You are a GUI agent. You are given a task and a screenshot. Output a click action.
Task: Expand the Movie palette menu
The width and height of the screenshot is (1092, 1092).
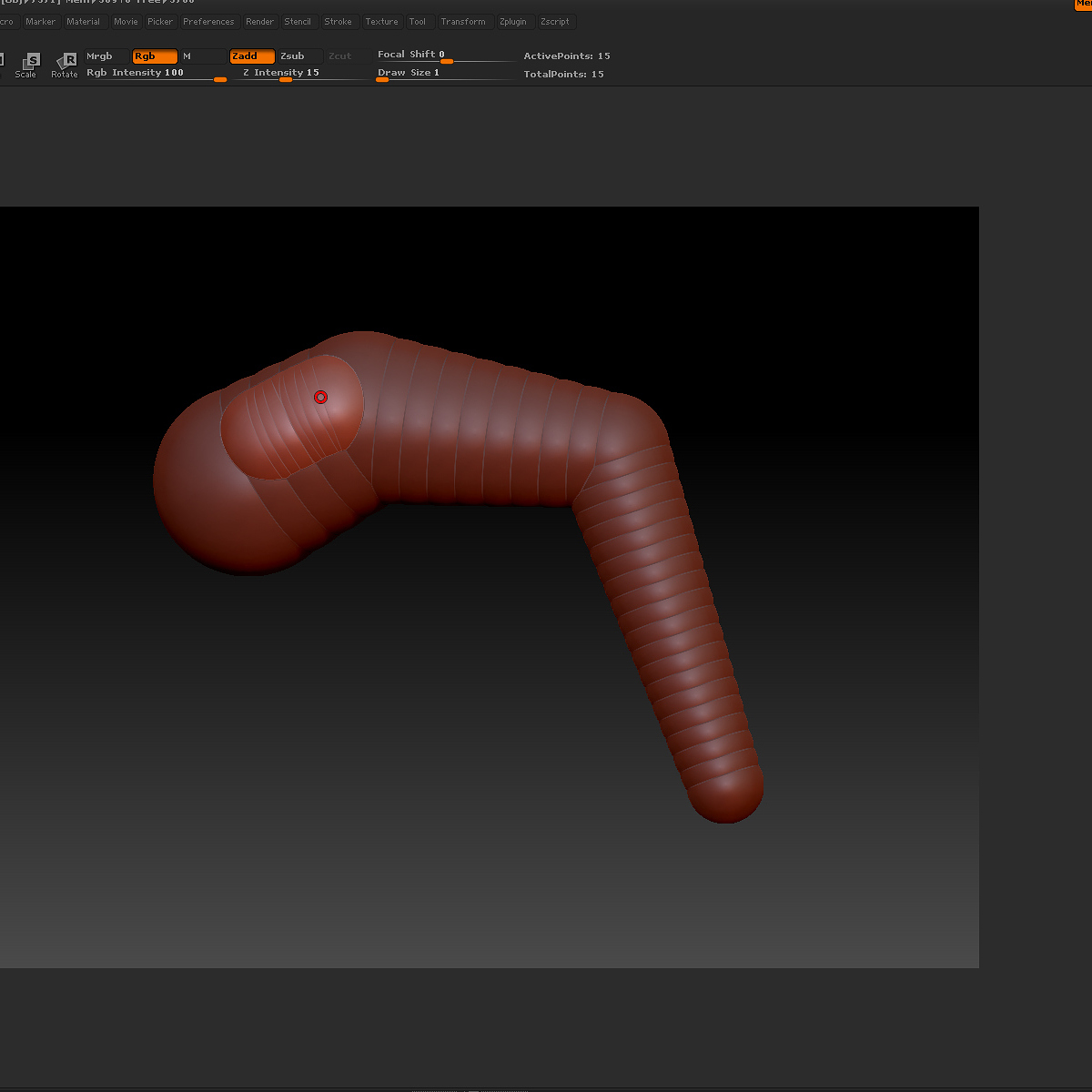(126, 22)
